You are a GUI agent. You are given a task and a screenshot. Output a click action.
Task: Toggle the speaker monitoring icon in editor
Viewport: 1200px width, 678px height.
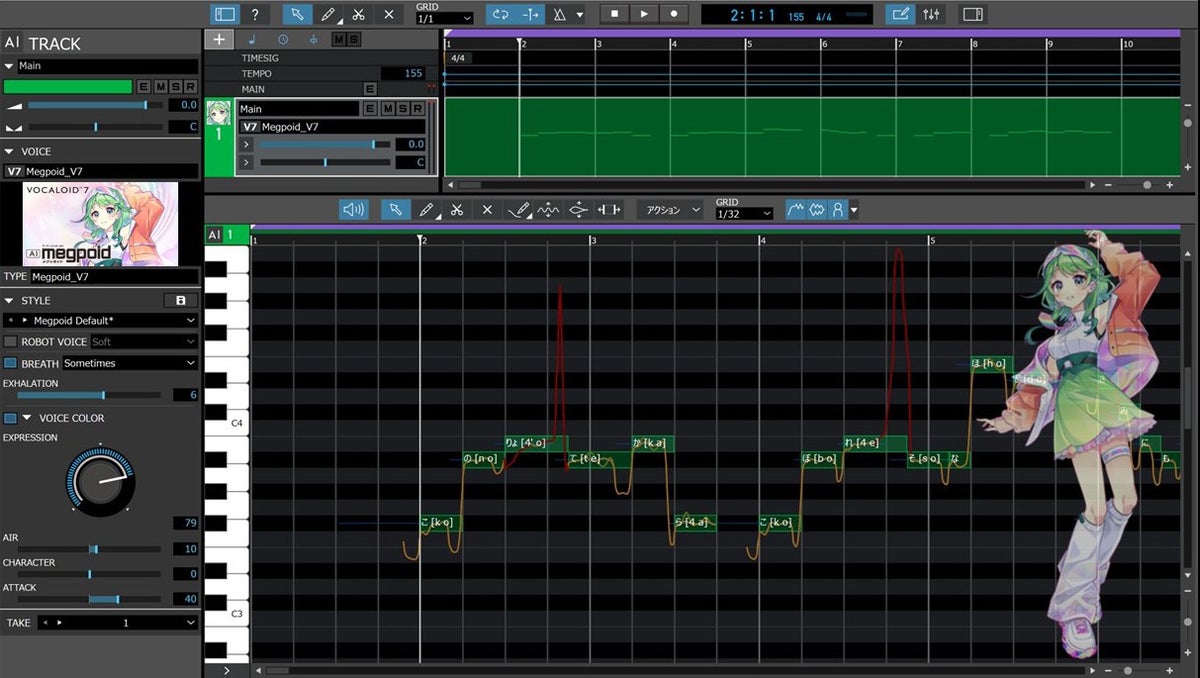(353, 209)
